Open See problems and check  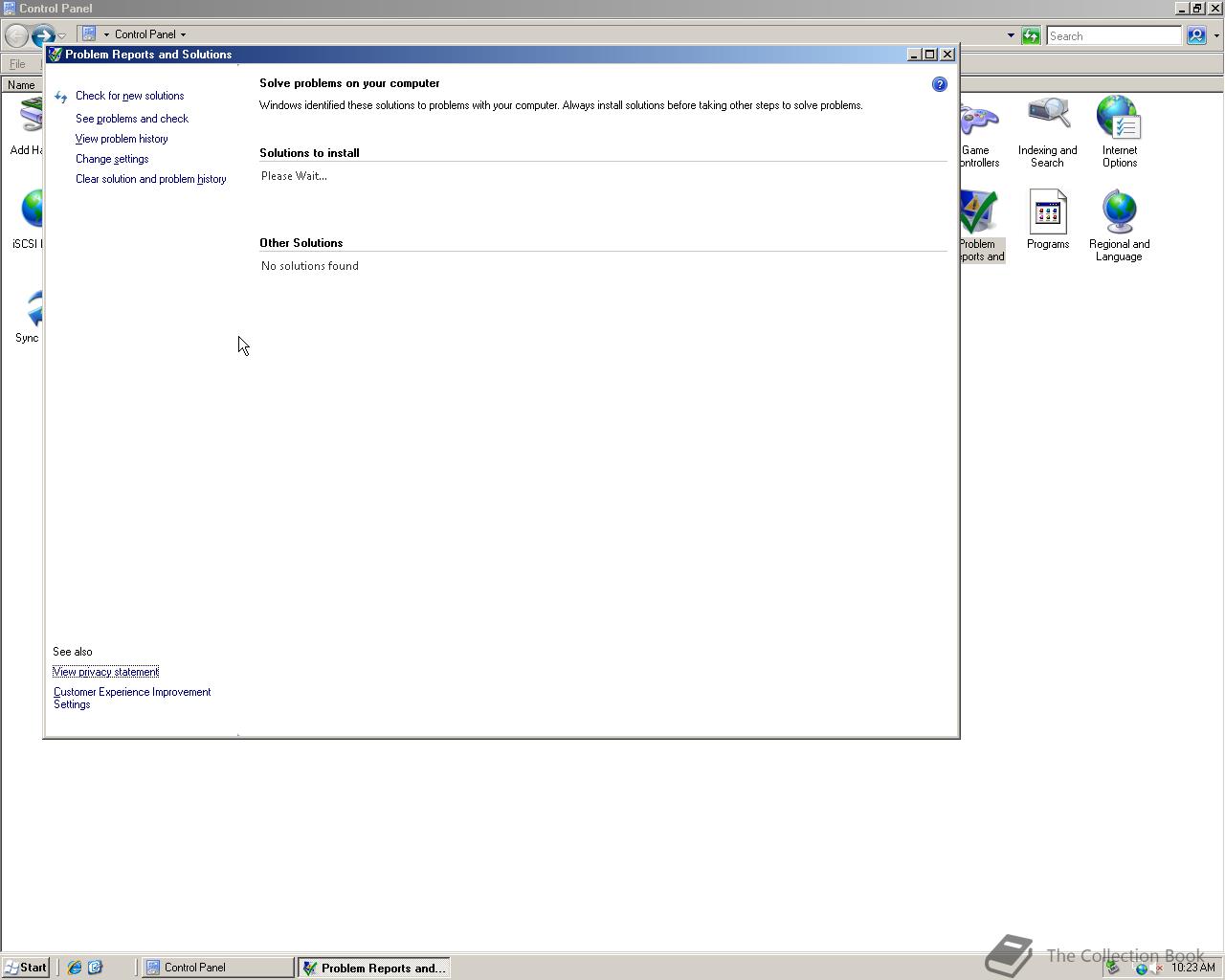tap(132, 119)
